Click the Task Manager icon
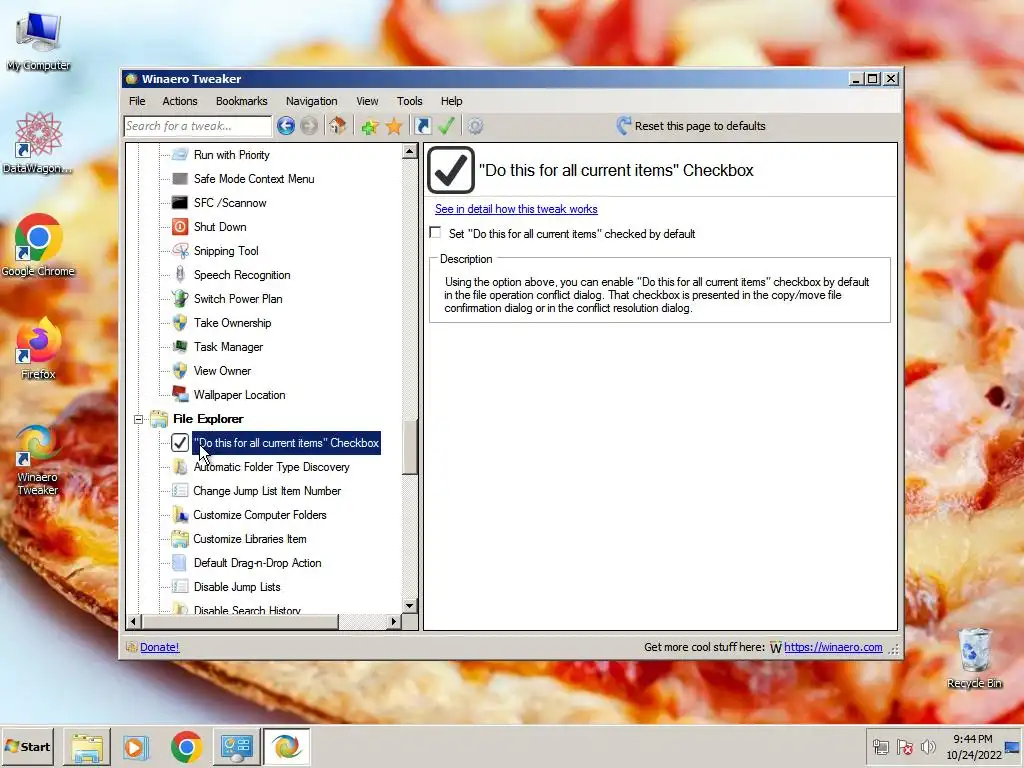 point(180,347)
